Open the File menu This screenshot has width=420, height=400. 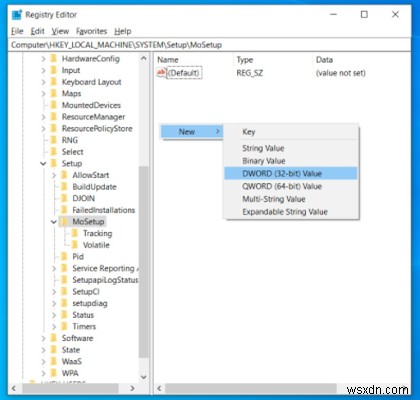[x=17, y=31]
